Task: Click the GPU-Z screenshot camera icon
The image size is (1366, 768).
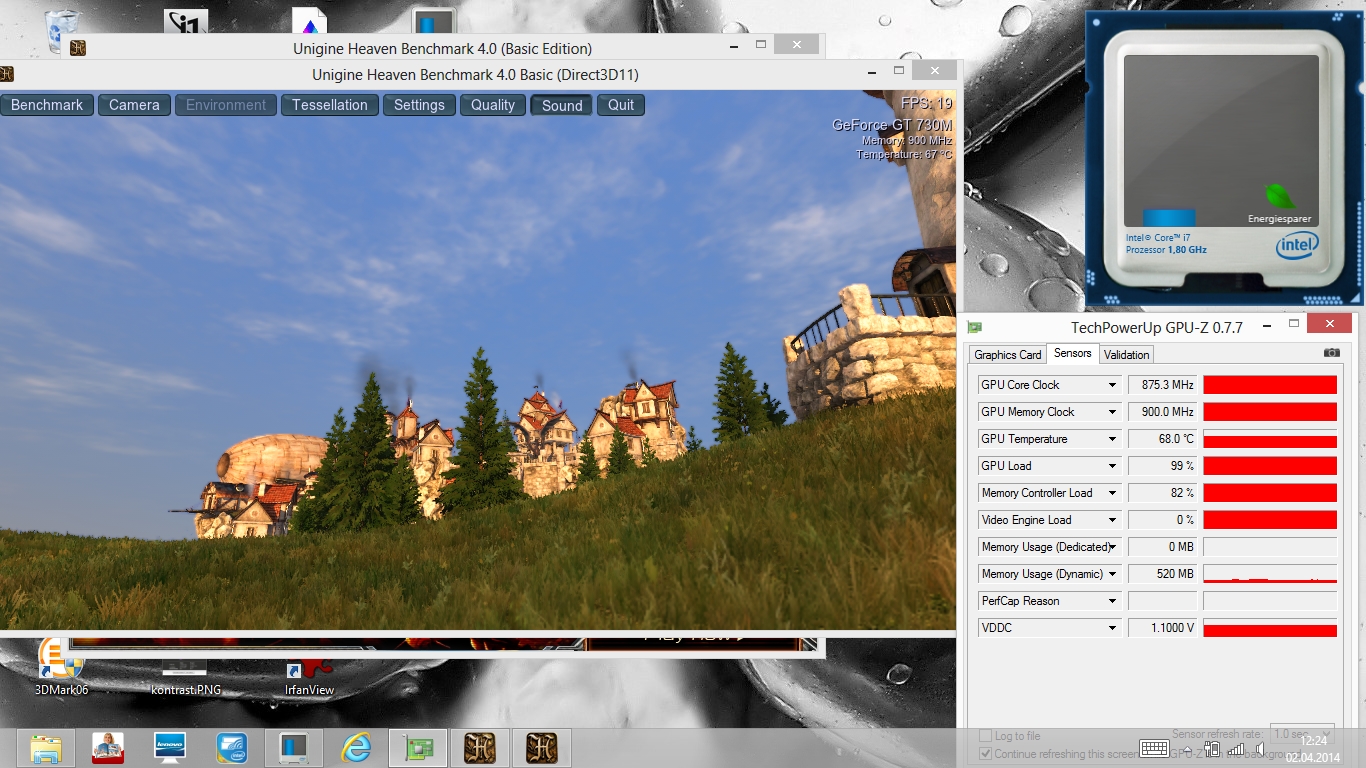Action: click(x=1331, y=353)
